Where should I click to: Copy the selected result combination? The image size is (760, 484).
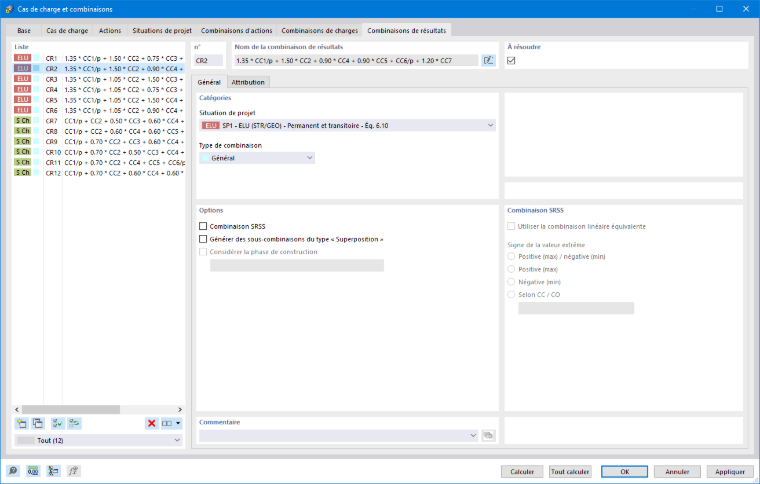click(x=38, y=423)
